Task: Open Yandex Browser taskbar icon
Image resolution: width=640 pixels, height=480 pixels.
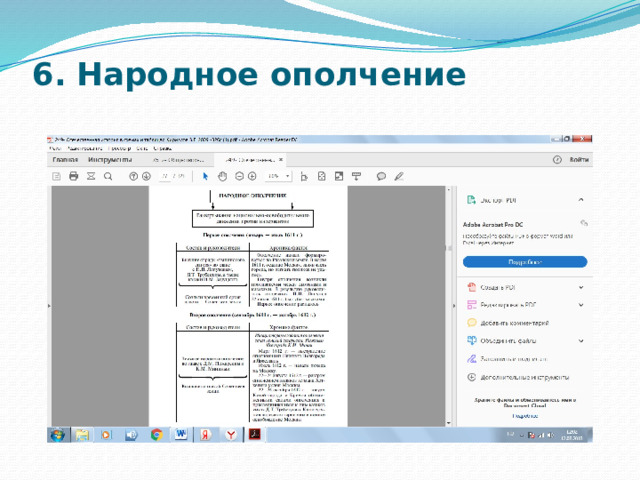Action: 231,435
